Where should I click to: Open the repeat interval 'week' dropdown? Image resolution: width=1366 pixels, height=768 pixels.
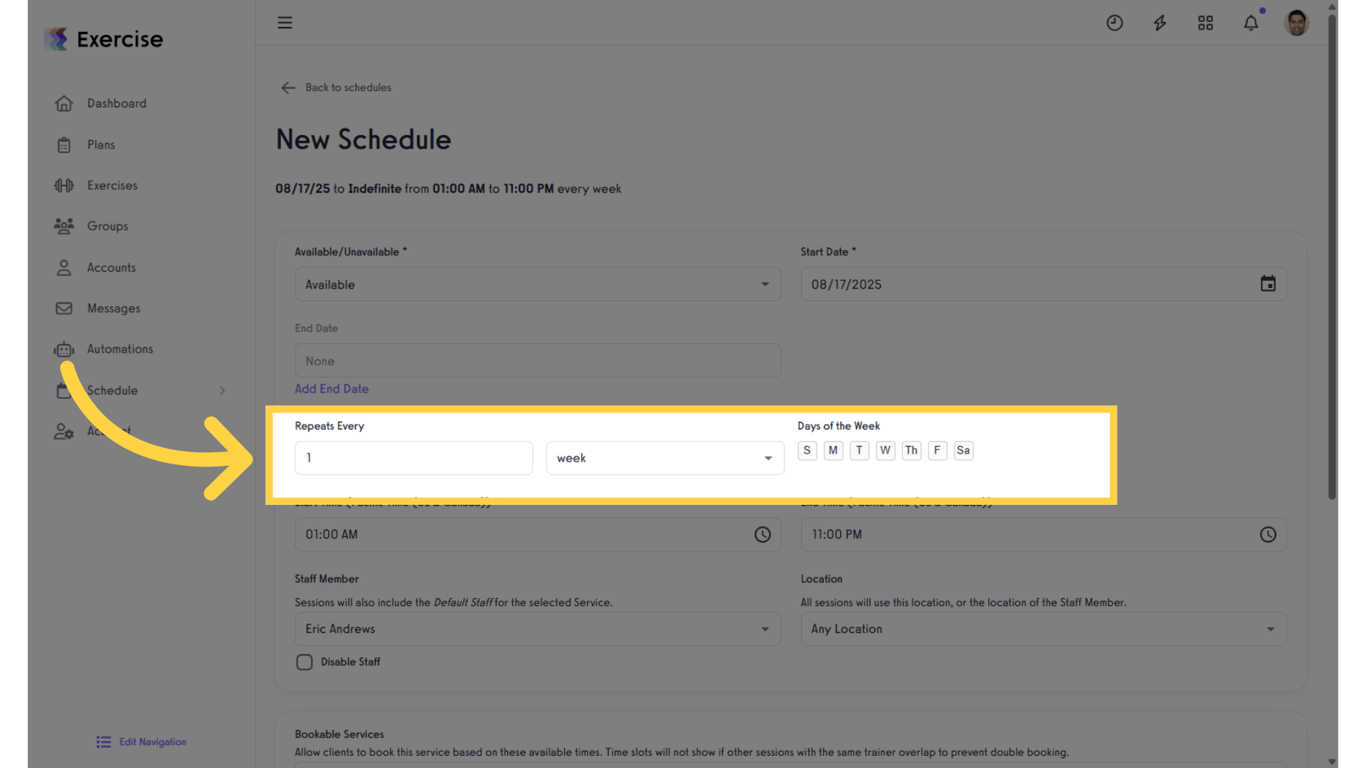point(665,458)
